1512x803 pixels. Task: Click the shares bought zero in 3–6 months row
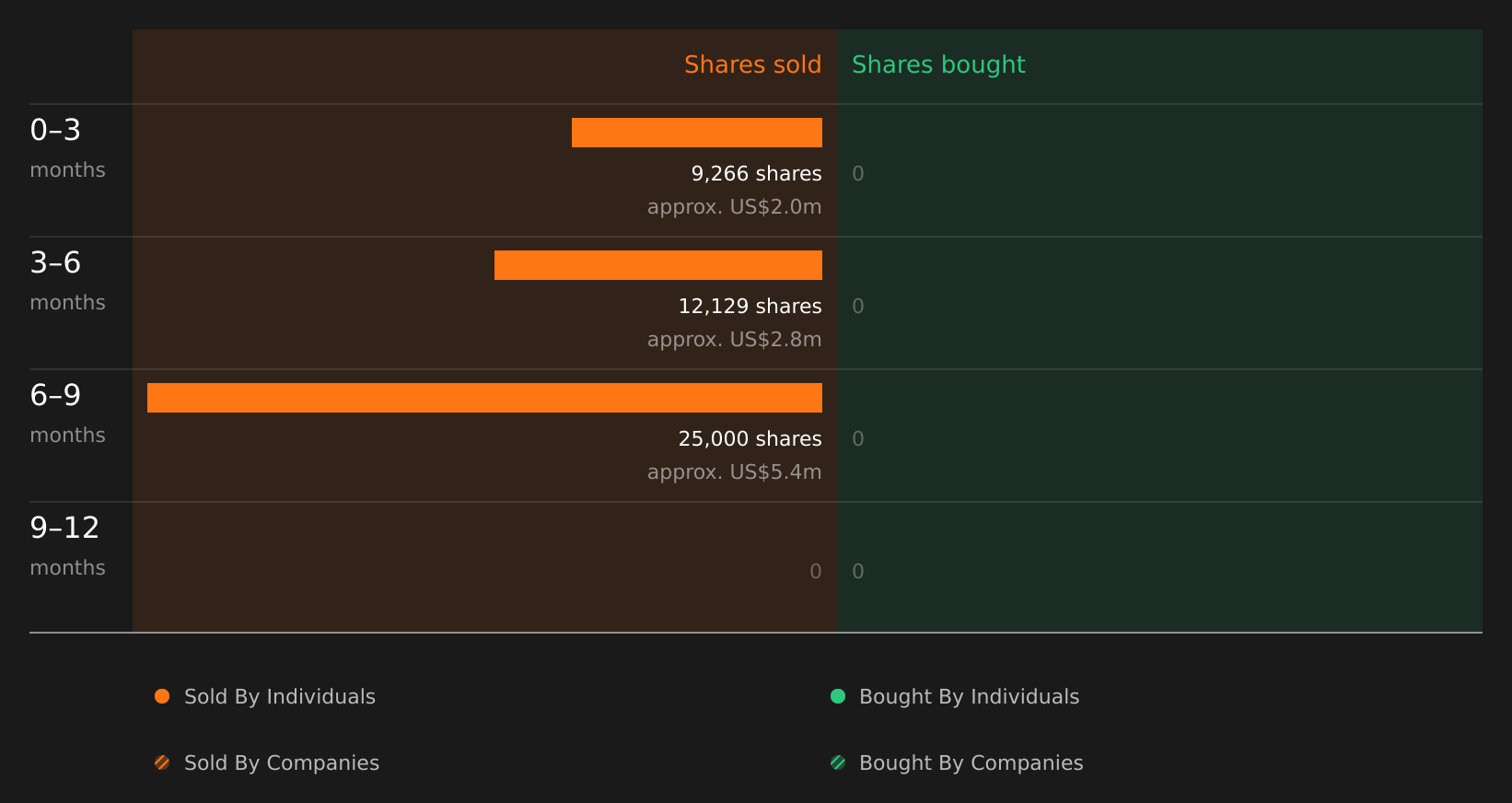tap(858, 306)
